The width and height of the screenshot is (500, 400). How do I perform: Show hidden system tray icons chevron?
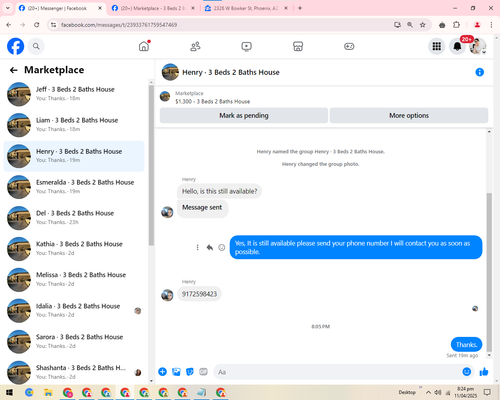(428, 392)
